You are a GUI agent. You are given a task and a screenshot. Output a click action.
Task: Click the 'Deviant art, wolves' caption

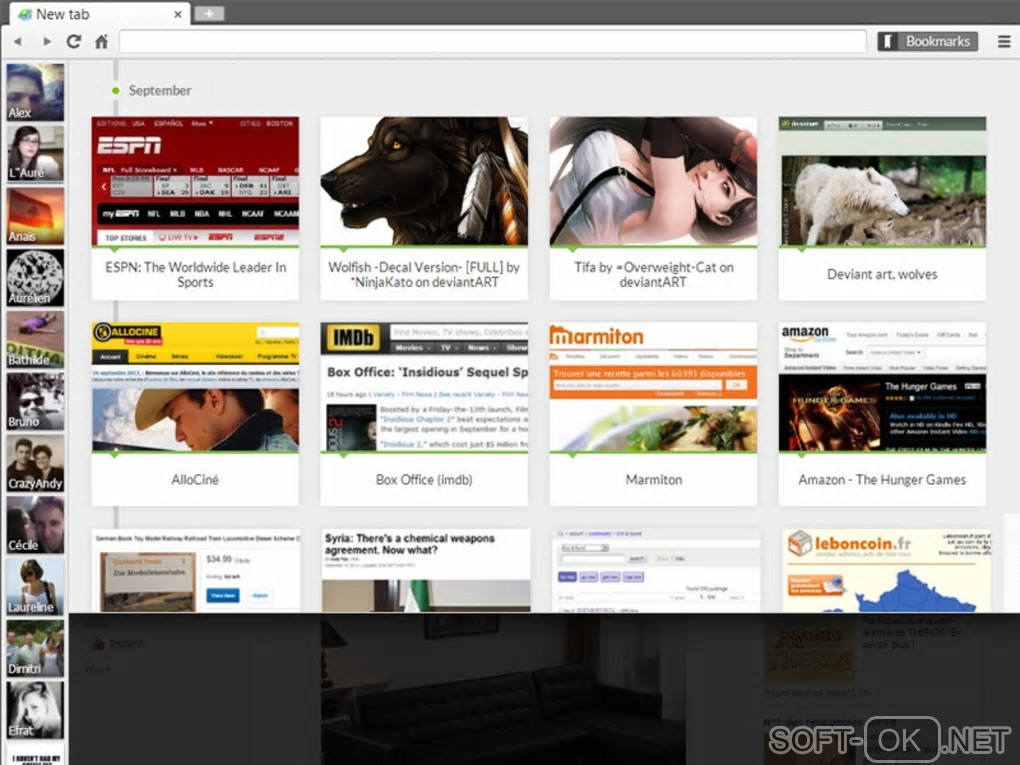882,275
